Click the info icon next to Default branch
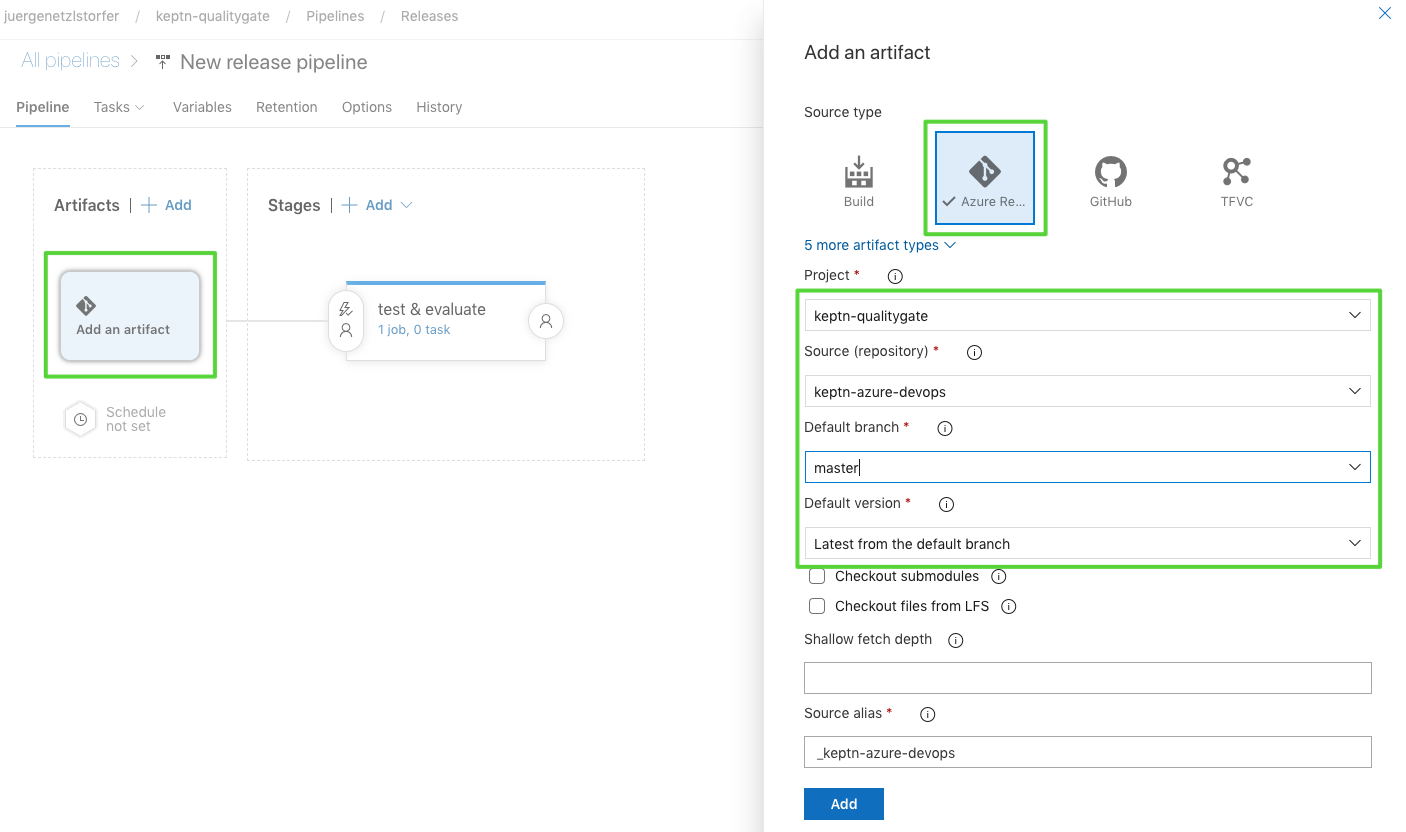 944,428
